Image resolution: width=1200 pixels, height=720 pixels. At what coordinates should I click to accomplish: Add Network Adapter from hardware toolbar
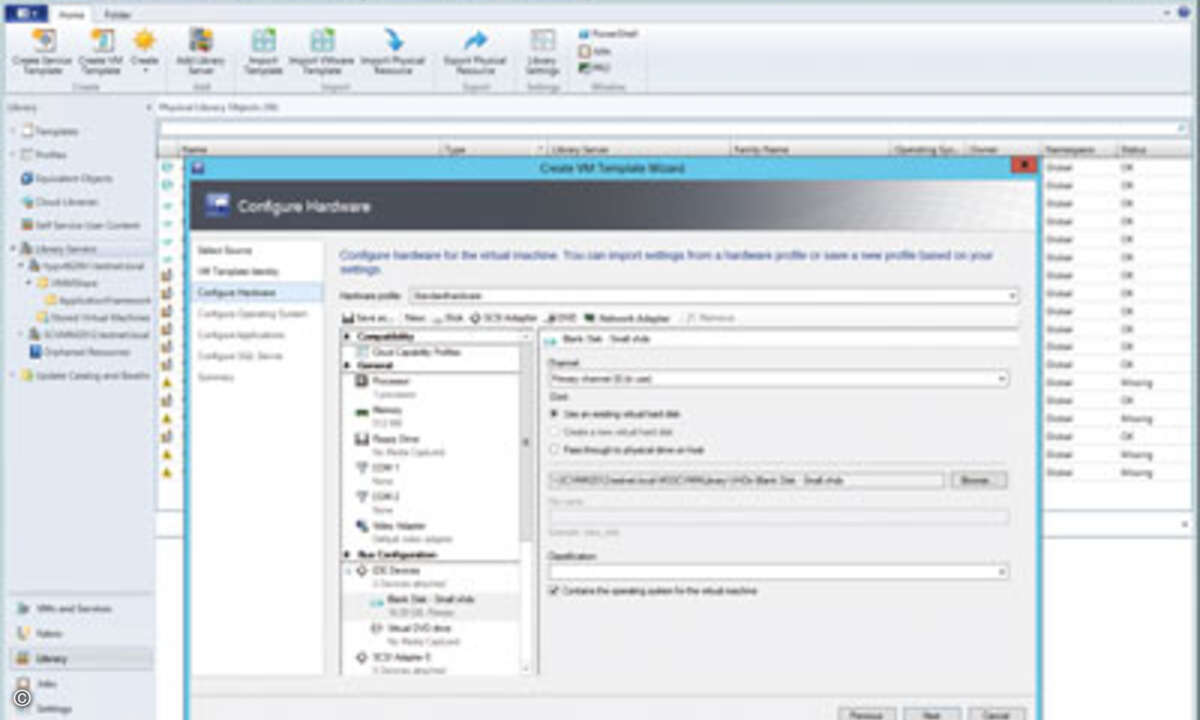point(627,317)
